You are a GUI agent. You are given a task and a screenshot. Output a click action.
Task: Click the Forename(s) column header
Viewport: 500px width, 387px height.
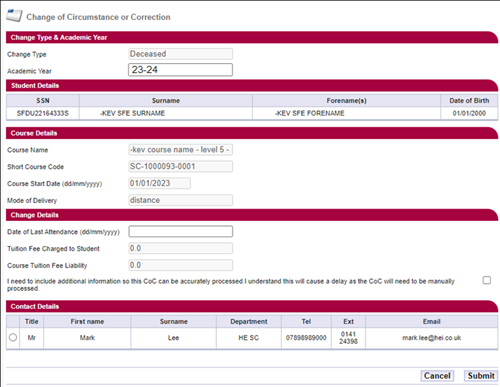click(x=346, y=101)
